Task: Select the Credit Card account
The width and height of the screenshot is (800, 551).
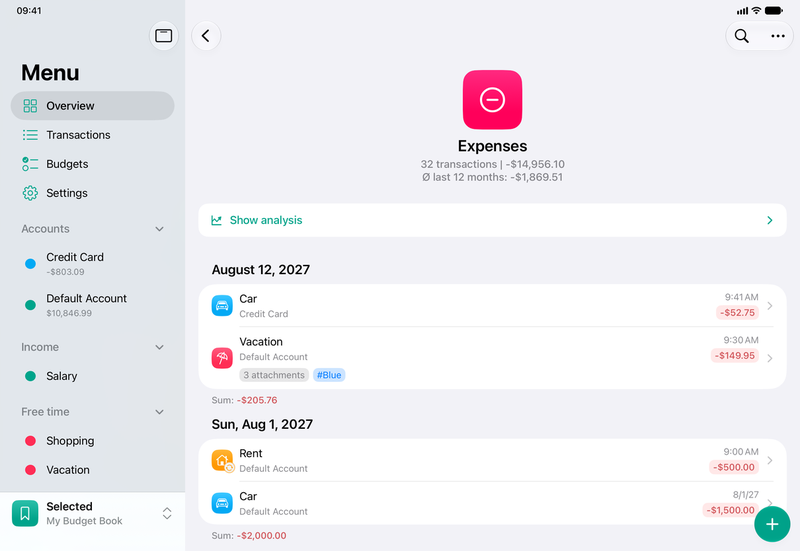Action: coord(92,264)
